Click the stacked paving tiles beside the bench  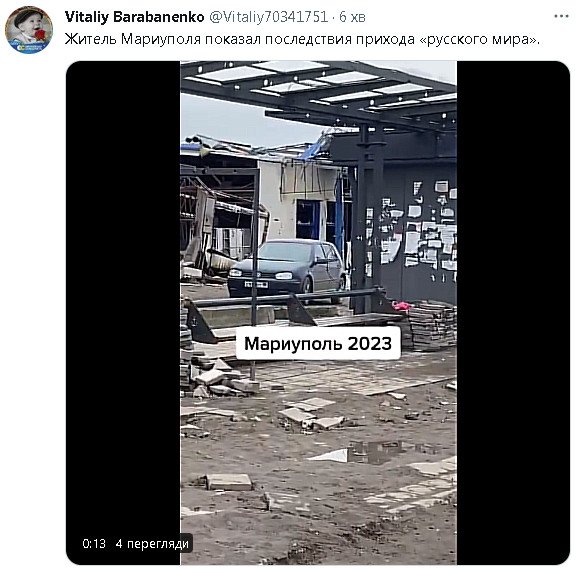tap(432, 325)
